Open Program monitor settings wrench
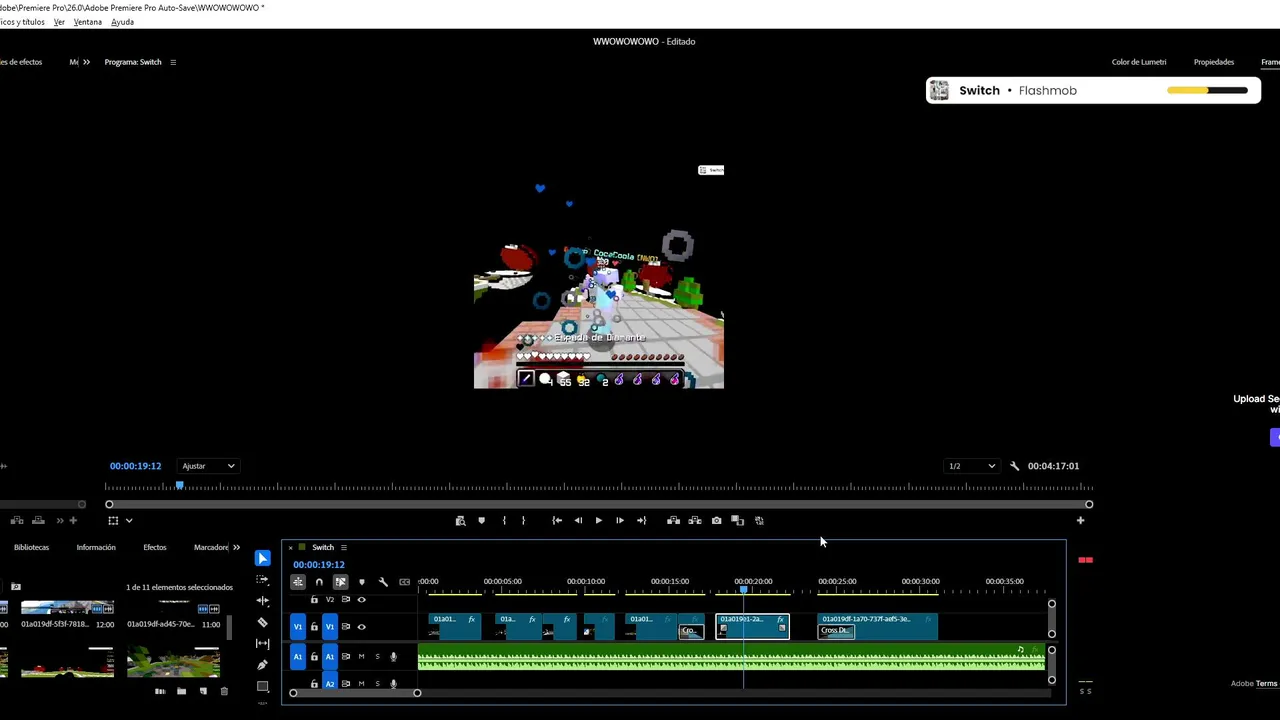Screen dimensions: 1280x720 pos(1014,466)
